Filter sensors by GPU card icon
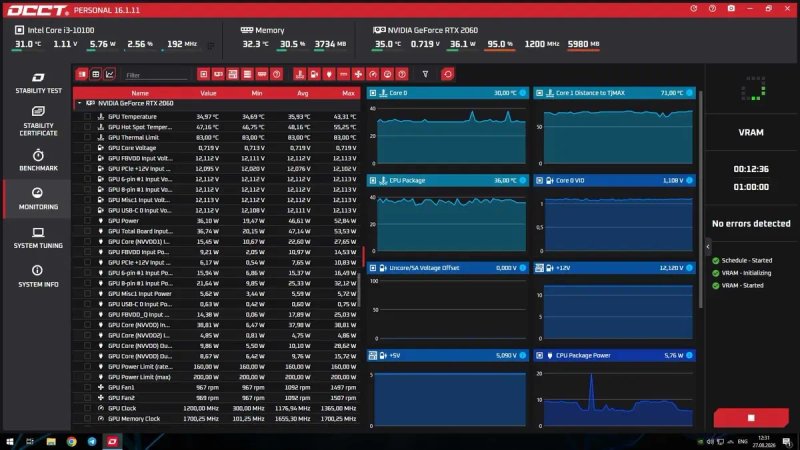Screen dimensions: 800x450 (x=218, y=74)
